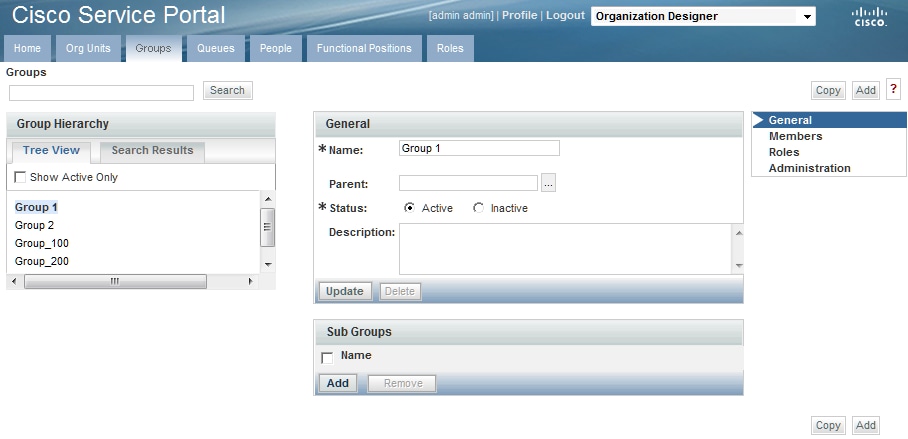
Task: Click the Description text area
Action: point(566,249)
